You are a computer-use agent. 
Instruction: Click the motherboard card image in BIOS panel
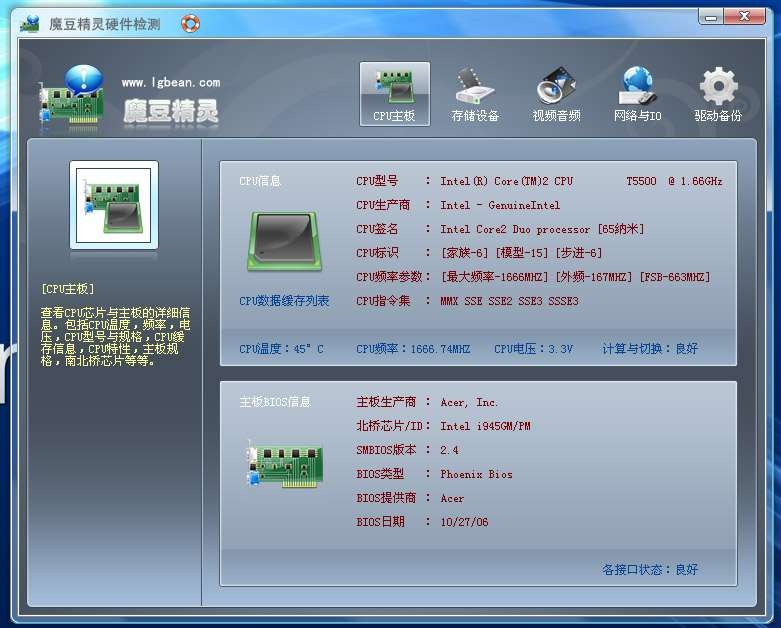(285, 463)
